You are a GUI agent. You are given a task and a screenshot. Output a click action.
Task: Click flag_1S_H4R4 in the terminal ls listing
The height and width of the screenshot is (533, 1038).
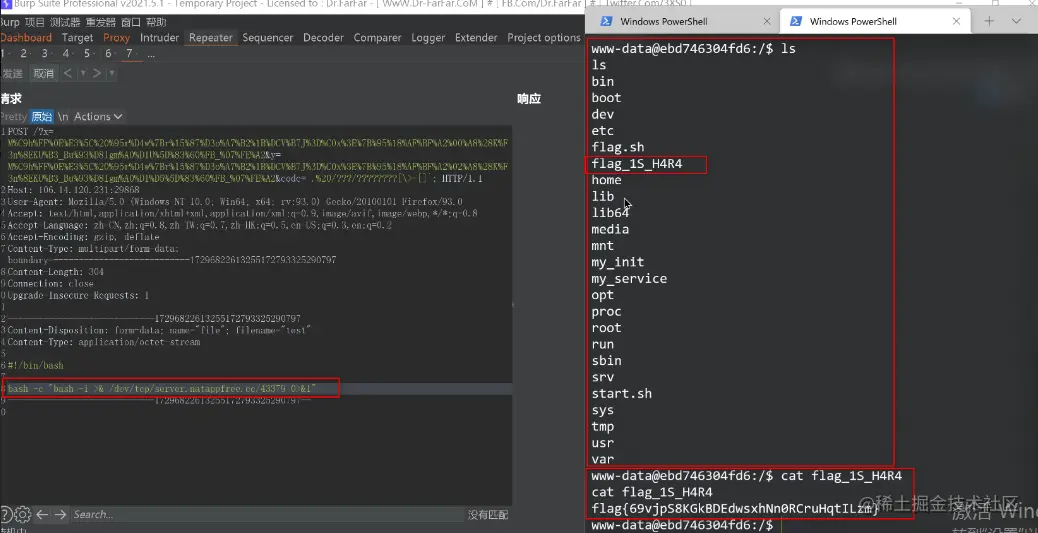pyautogui.click(x=637, y=164)
